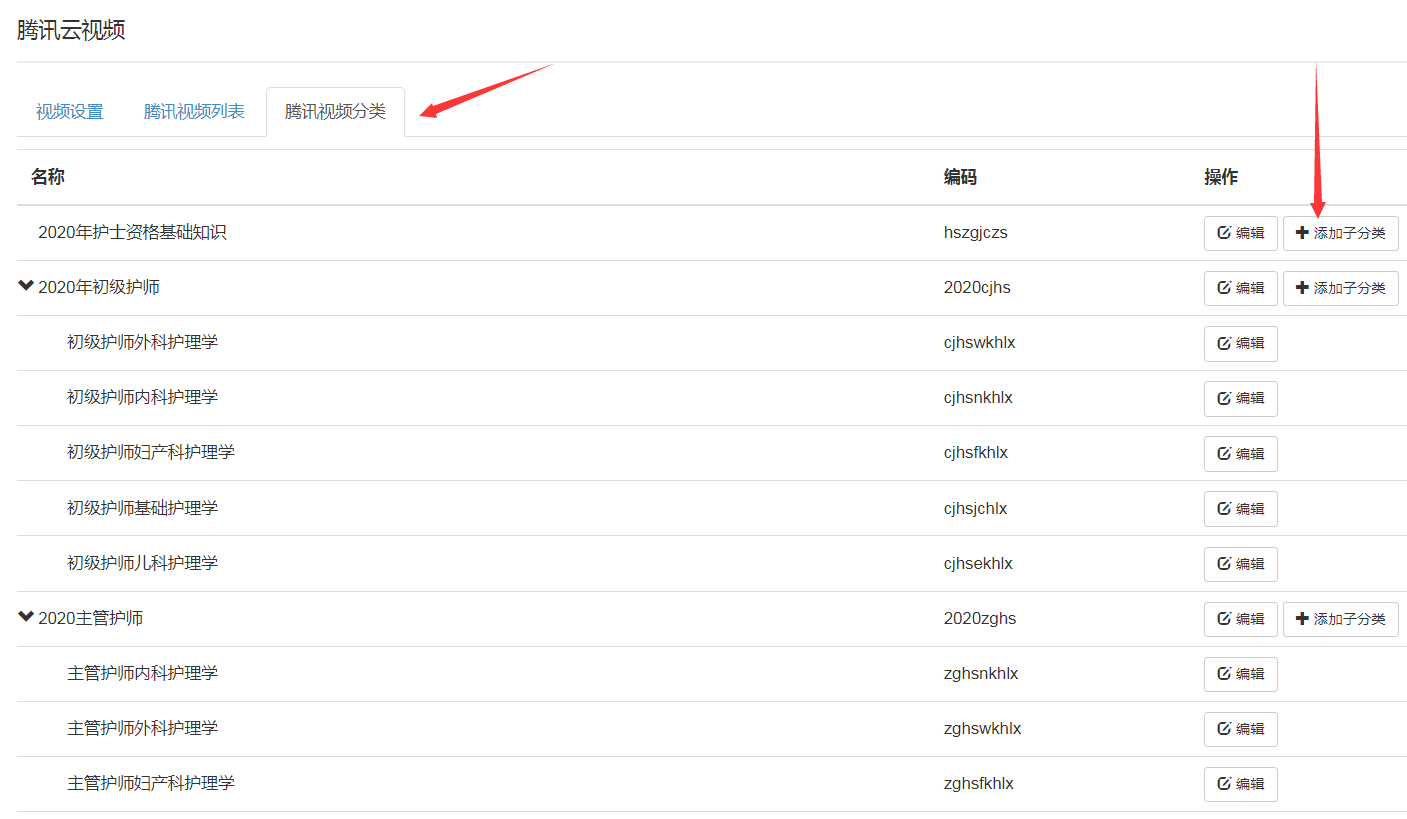Screen dimensions: 1407x819
Task: Select 主管护师妇产科护理学 in the list
Action: tap(151, 783)
